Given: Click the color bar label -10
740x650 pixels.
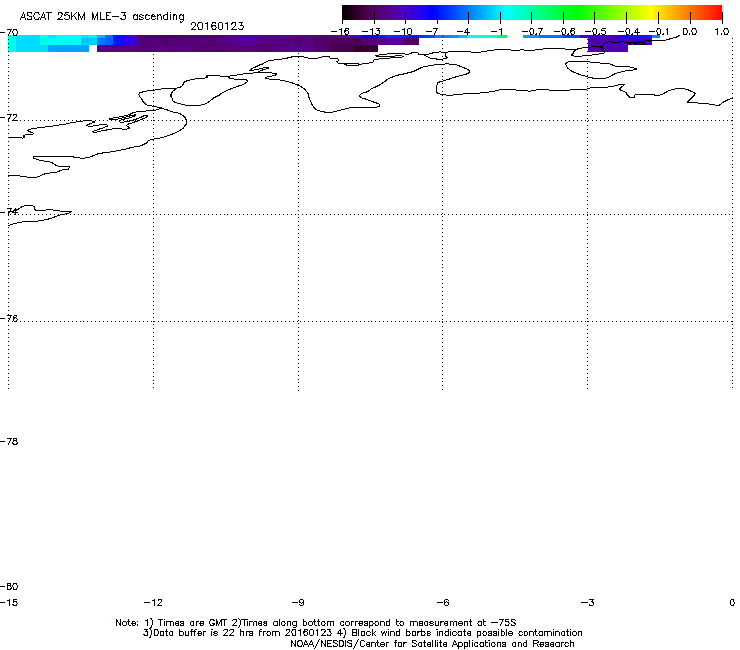Looking at the screenshot, I should click(x=403, y=31).
